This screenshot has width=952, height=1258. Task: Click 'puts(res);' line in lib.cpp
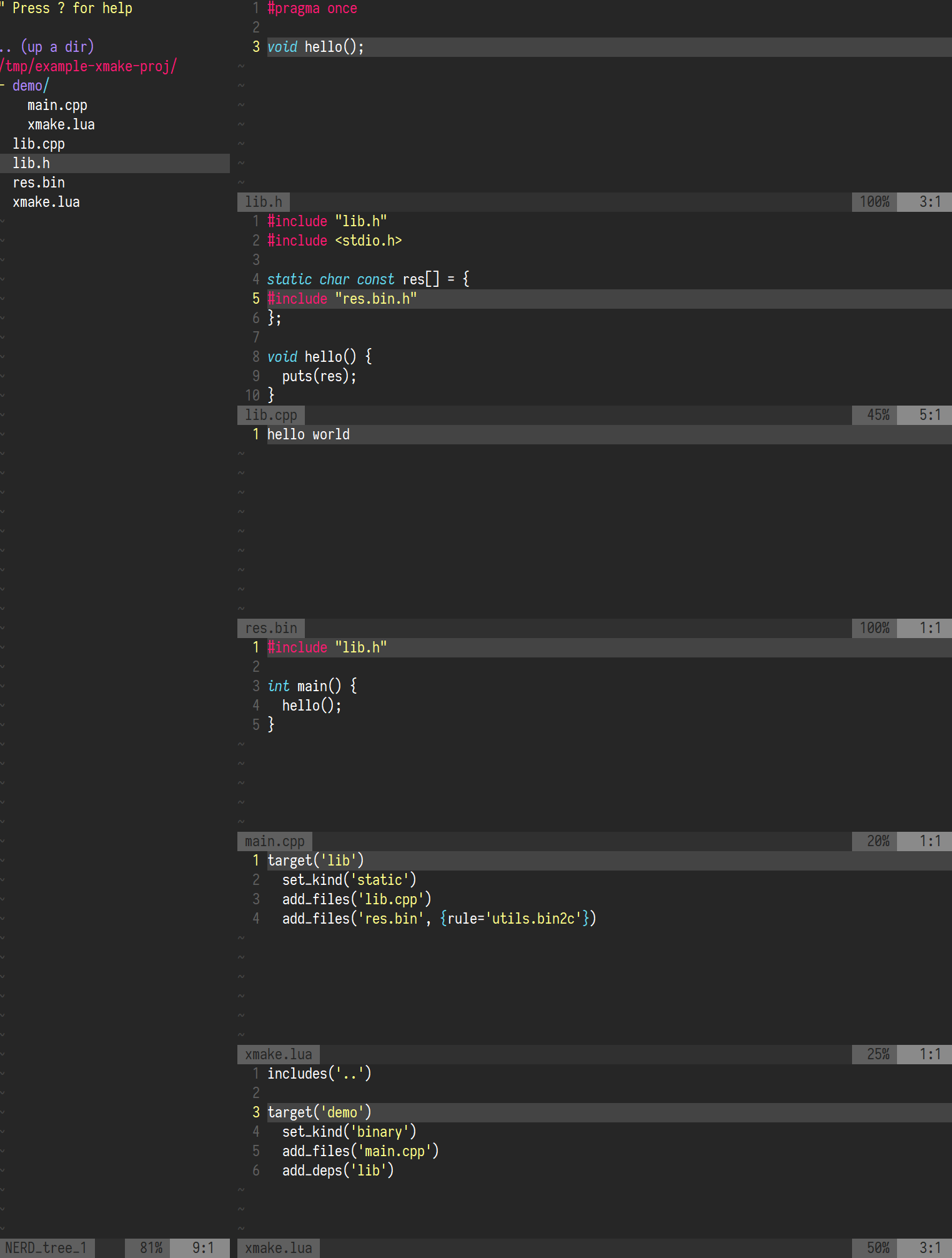(319, 376)
